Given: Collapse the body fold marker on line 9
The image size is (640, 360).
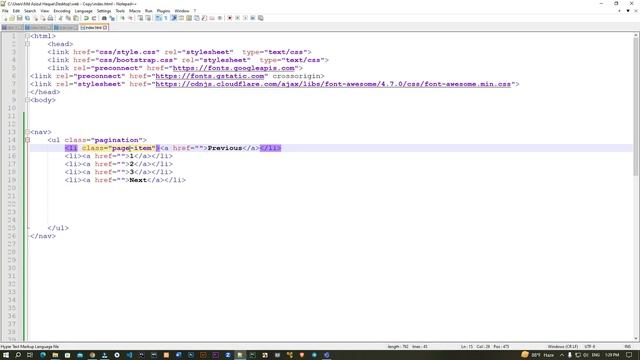Looking at the screenshot, I should (x=27, y=100).
